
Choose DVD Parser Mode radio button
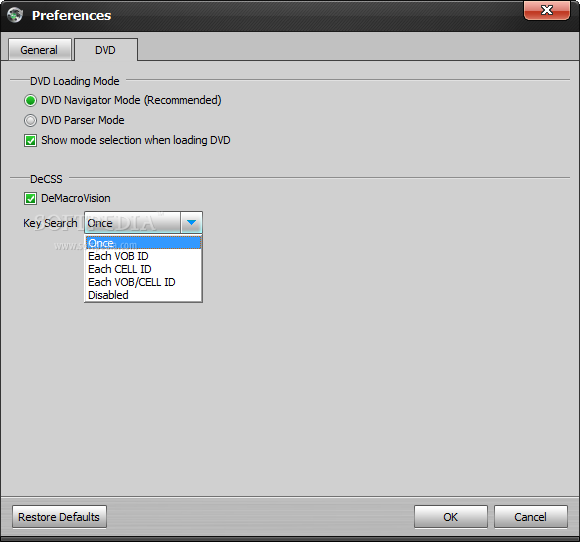30,120
